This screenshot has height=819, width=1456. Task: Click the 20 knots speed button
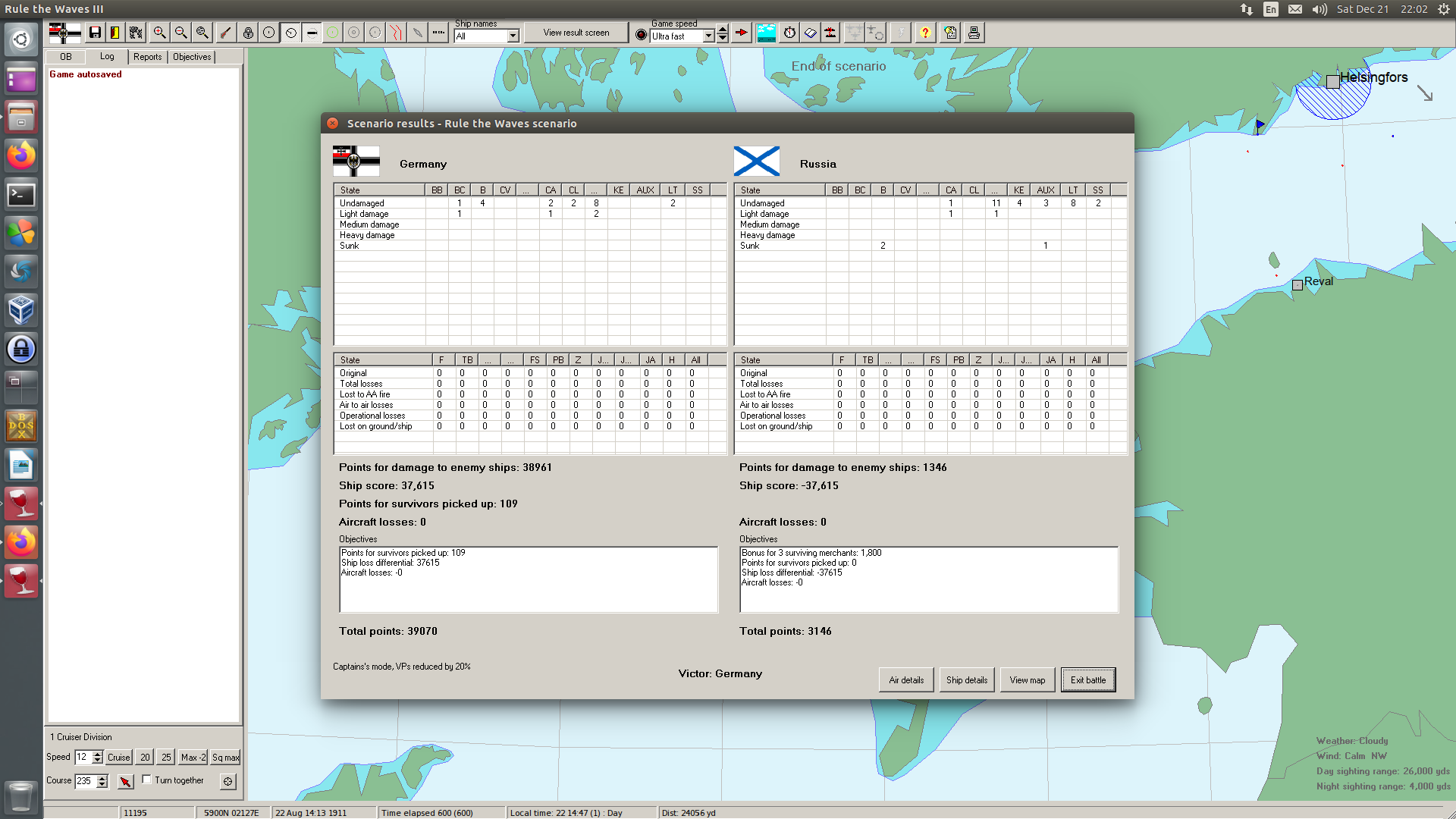[145, 758]
